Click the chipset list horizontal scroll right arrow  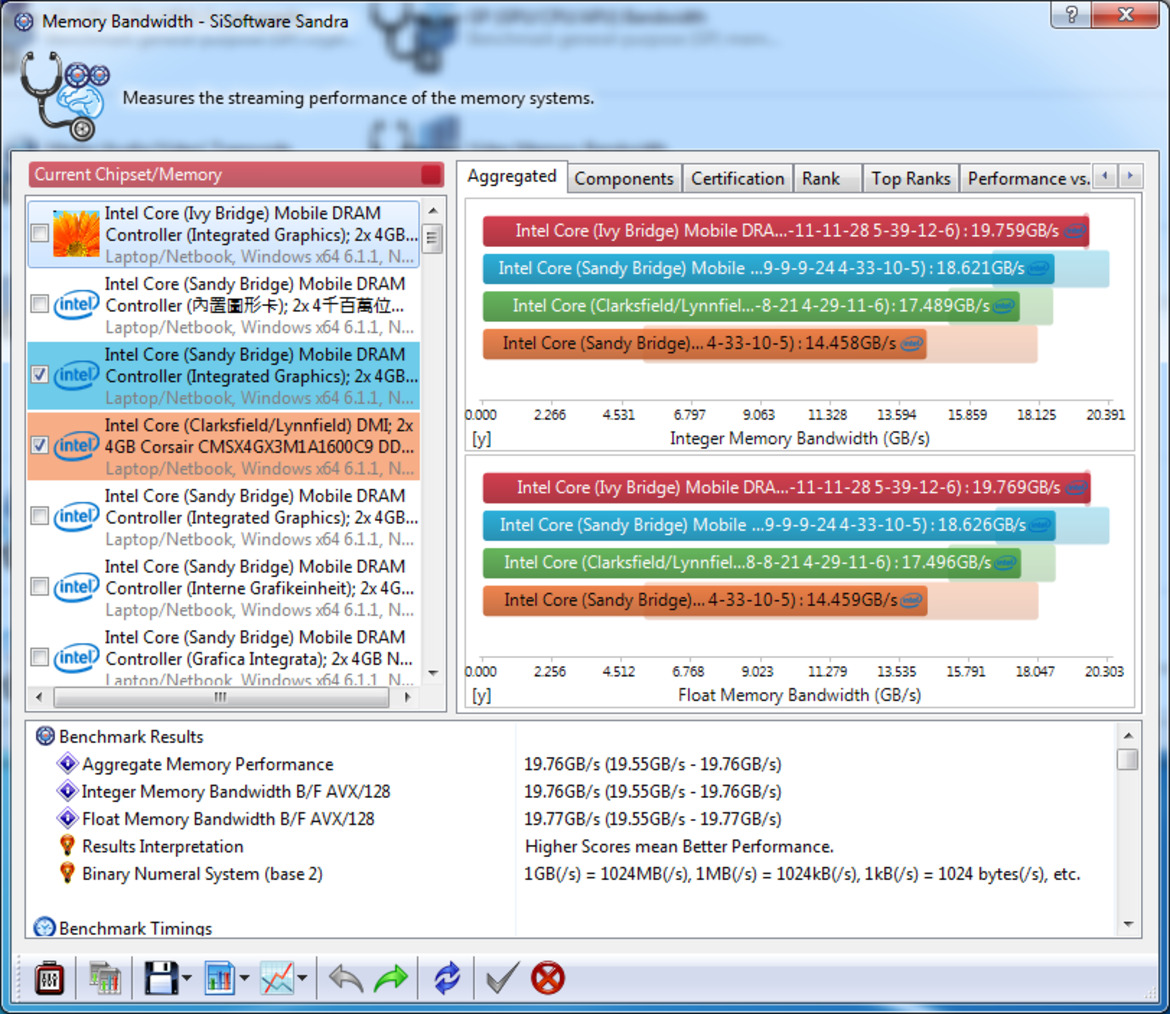(x=407, y=697)
